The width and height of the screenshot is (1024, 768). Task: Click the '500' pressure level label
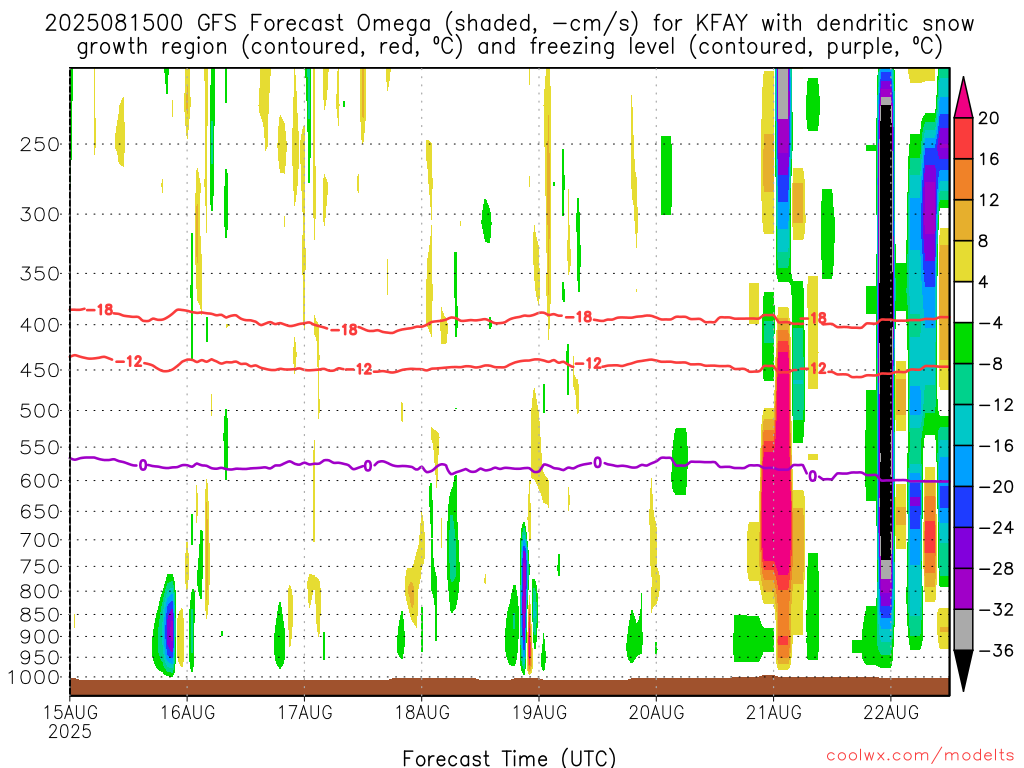40,411
